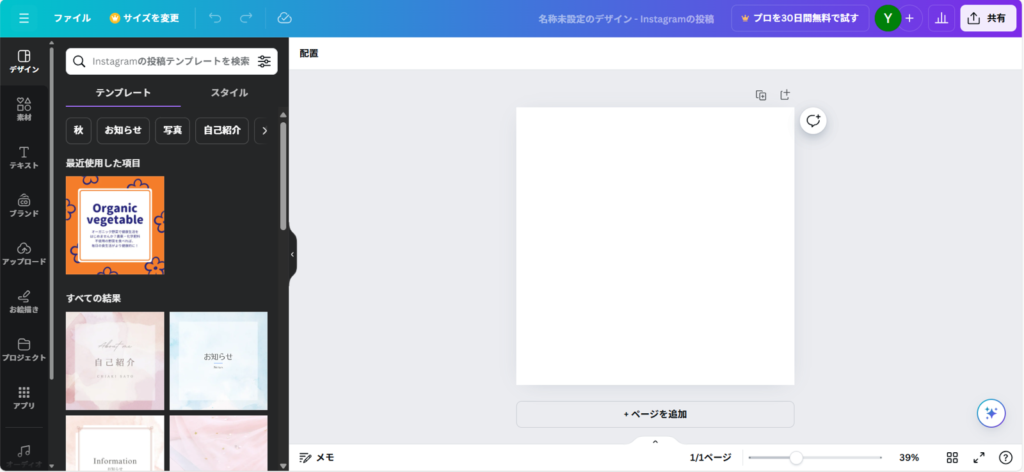Click the ページを追加 button
Viewport: 1024px width, 472px height.
point(655,414)
